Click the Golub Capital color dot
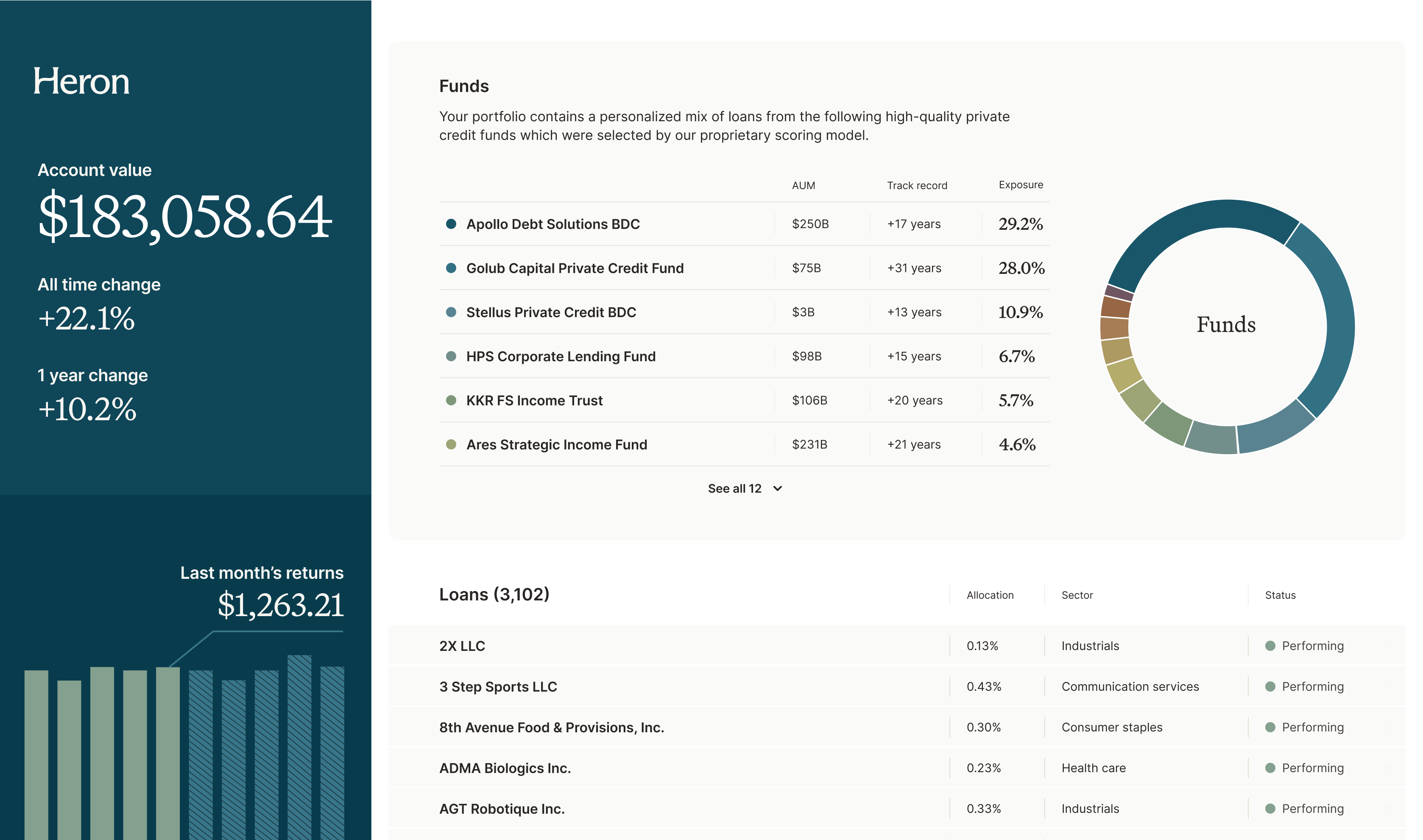 click(451, 268)
